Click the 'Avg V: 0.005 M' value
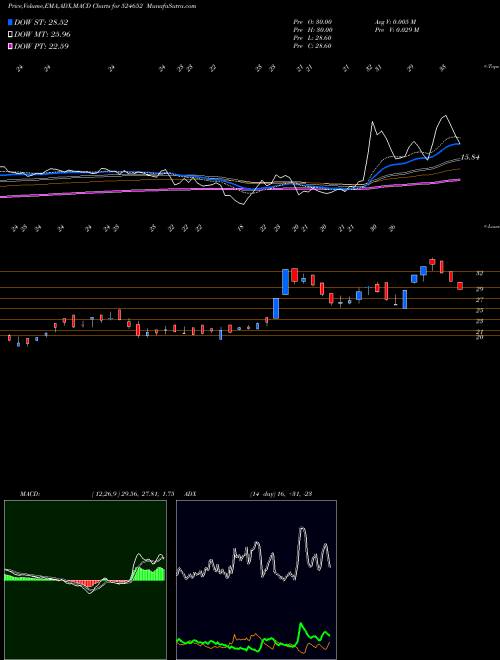Image resolution: width=500 pixels, height=660 pixels. tap(395, 22)
